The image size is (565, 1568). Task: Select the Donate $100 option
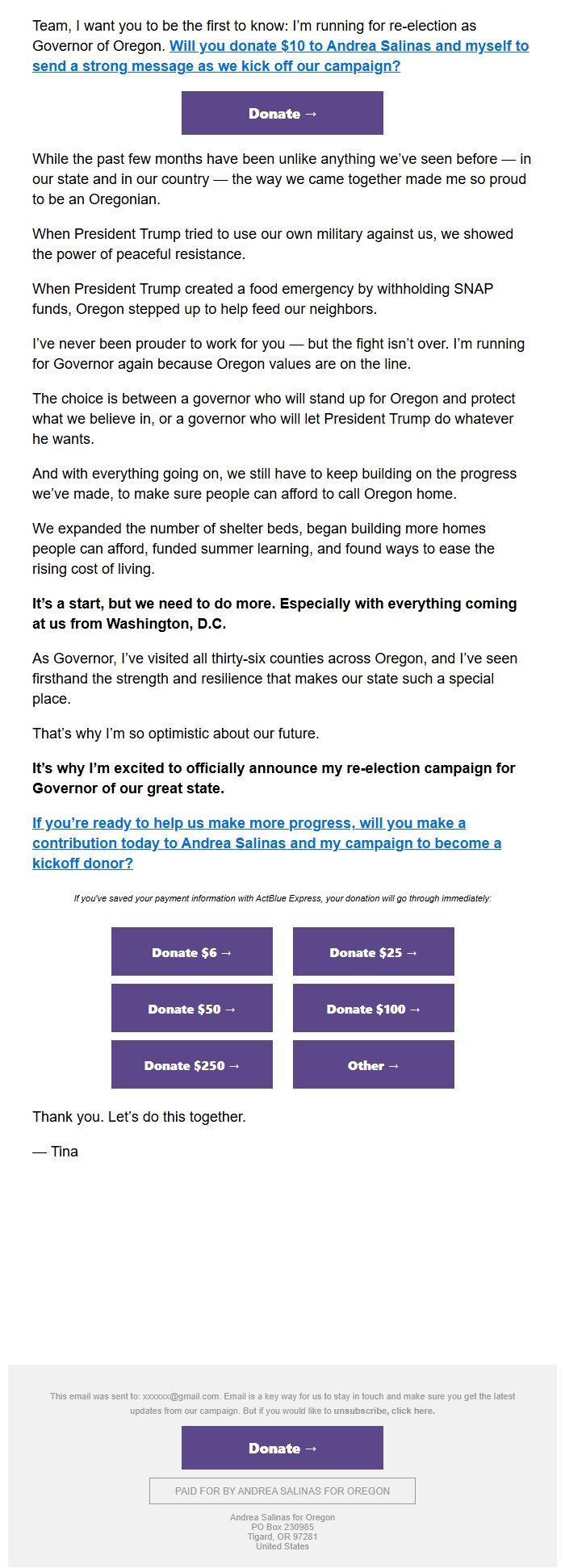pos(373,1009)
